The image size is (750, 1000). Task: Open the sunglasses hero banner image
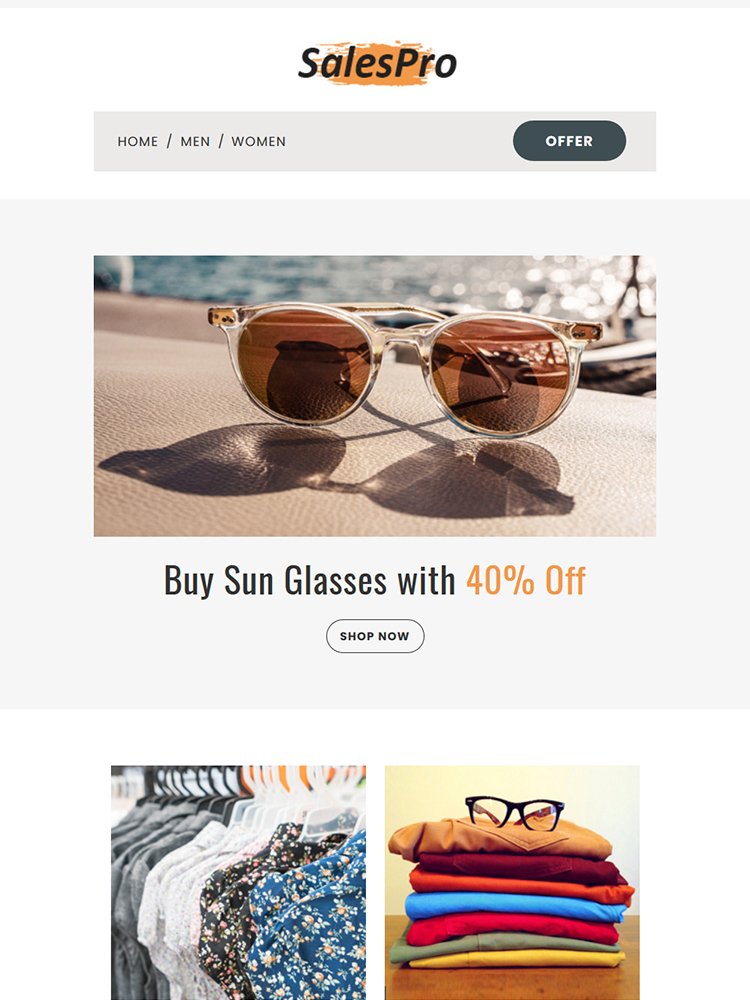coord(374,395)
